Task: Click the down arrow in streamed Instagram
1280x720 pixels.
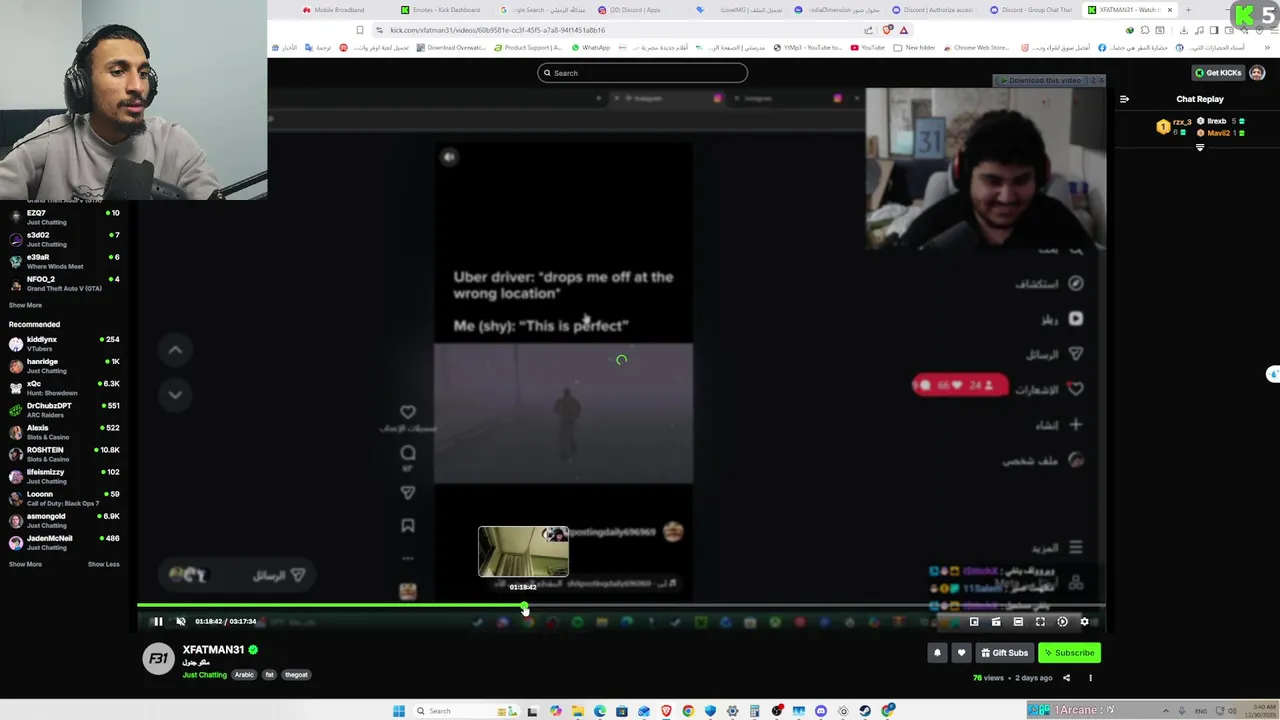Action: [175, 394]
